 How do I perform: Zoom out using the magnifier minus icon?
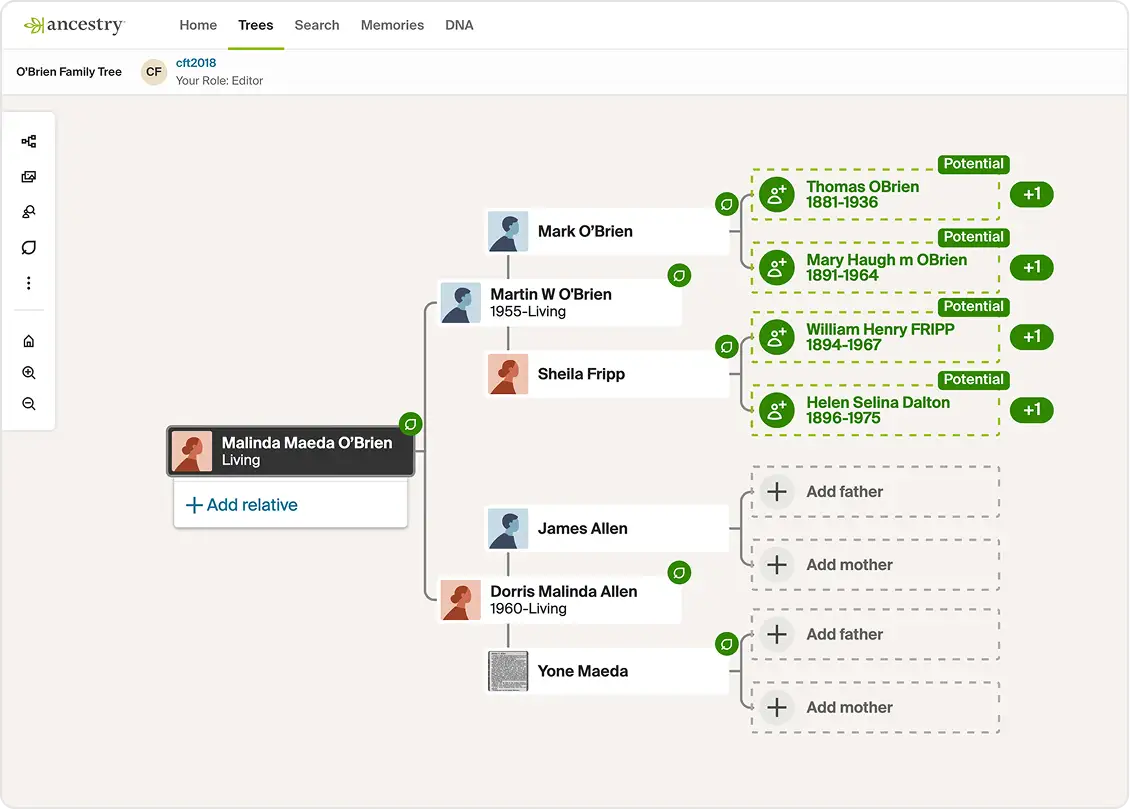(29, 403)
